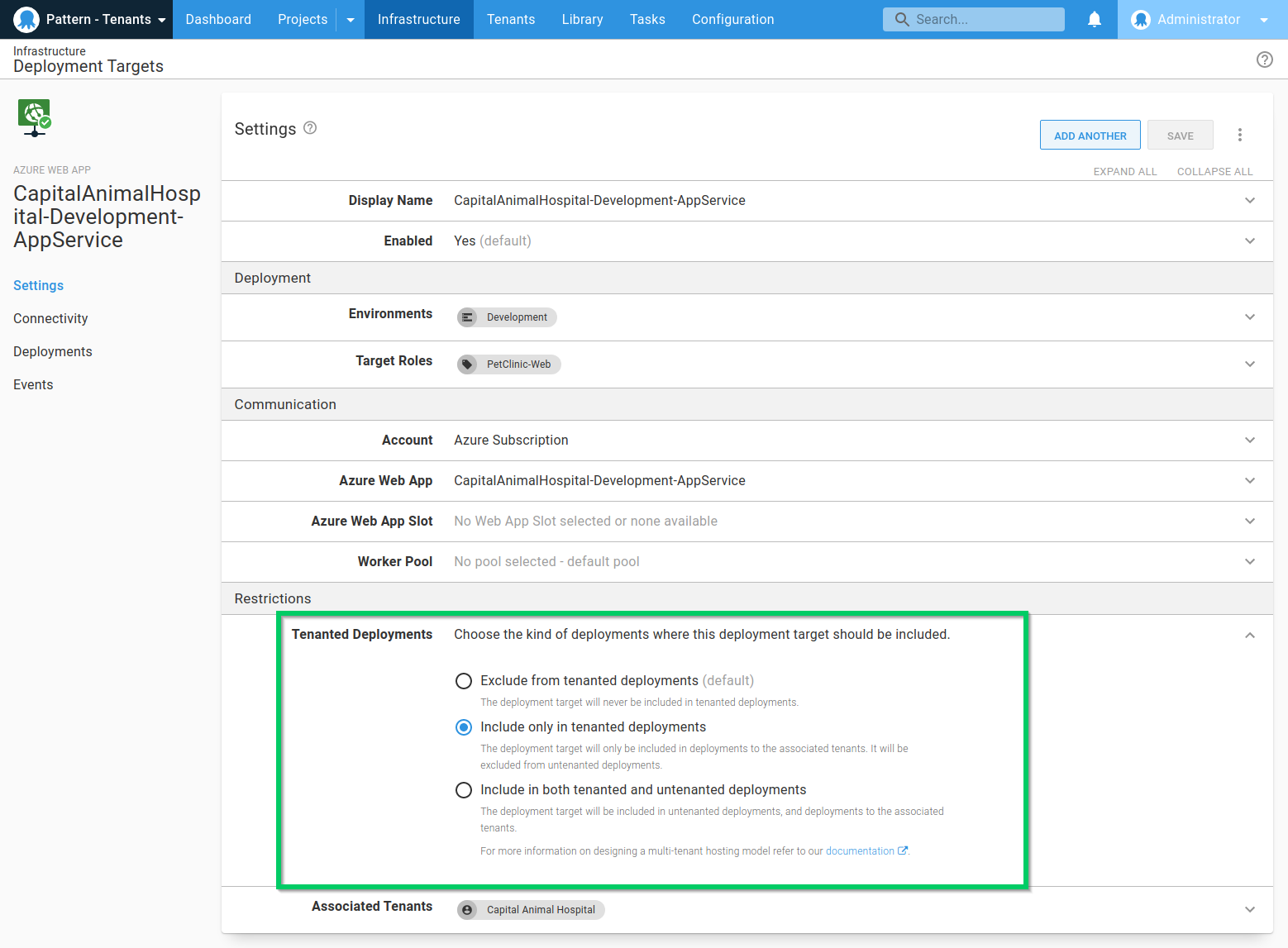The image size is (1288, 948).
Task: Click the ADD ANOTHER button
Action: pyautogui.click(x=1090, y=136)
